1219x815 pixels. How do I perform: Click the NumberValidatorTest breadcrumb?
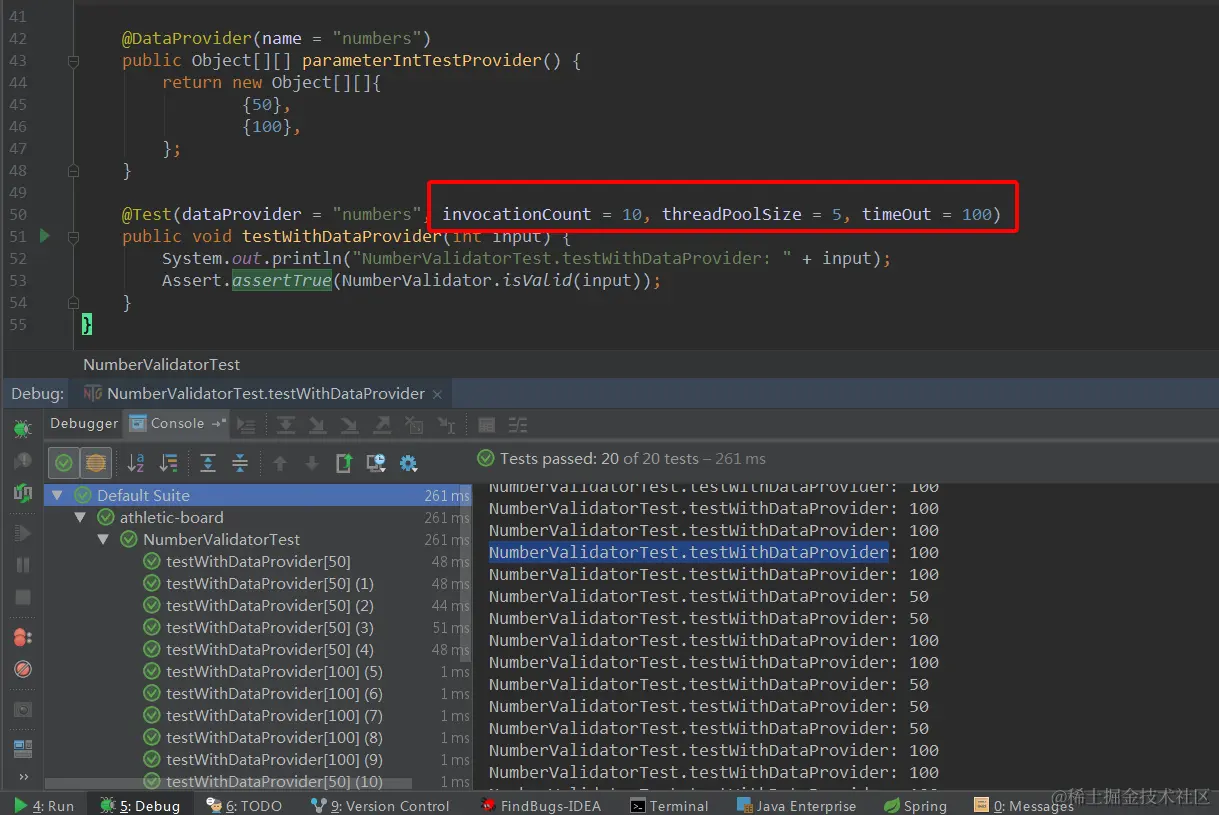click(x=161, y=364)
